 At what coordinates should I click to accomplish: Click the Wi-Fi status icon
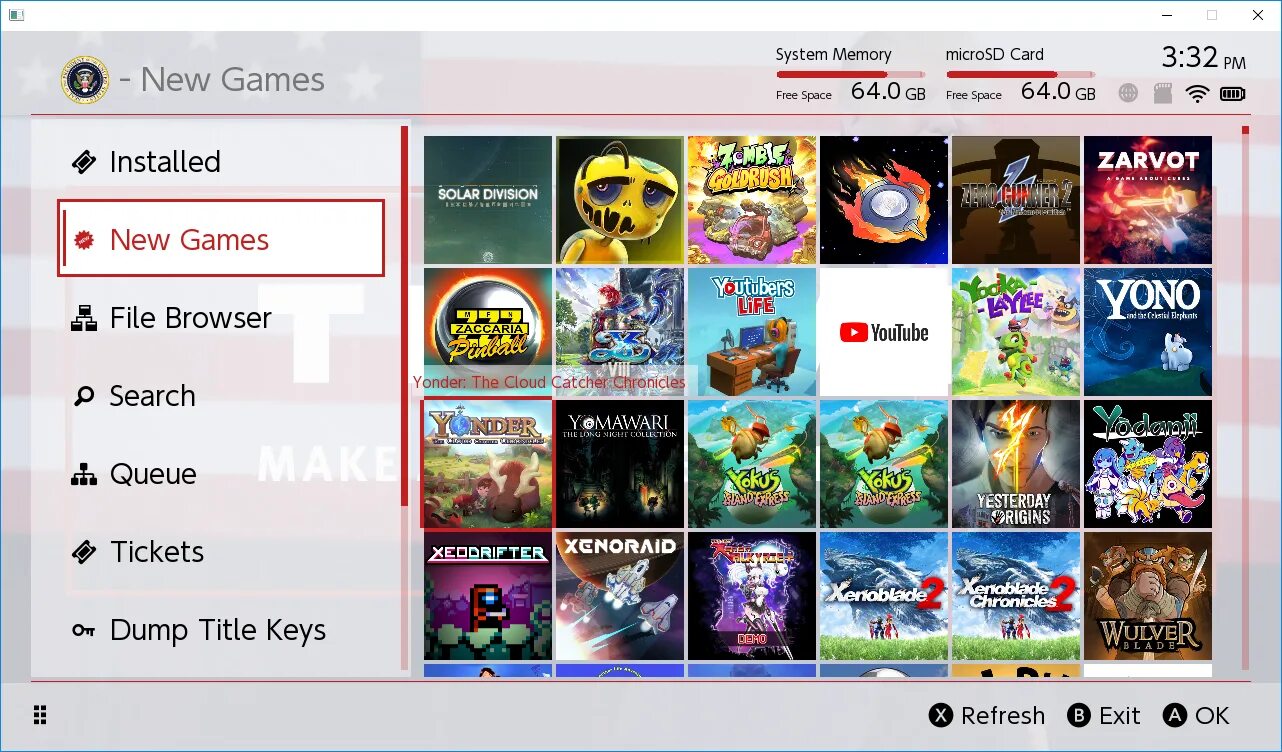[x=1198, y=93]
